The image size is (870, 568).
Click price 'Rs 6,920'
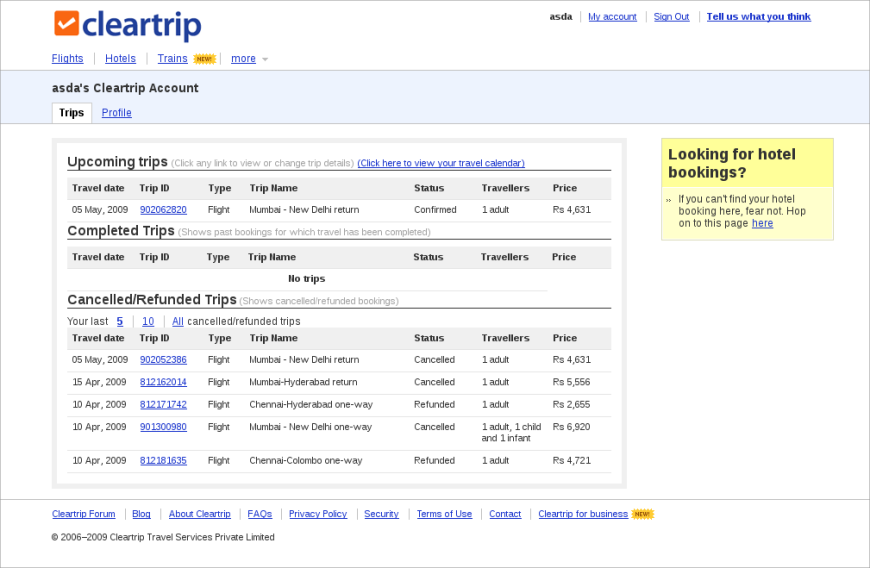[x=571, y=427]
